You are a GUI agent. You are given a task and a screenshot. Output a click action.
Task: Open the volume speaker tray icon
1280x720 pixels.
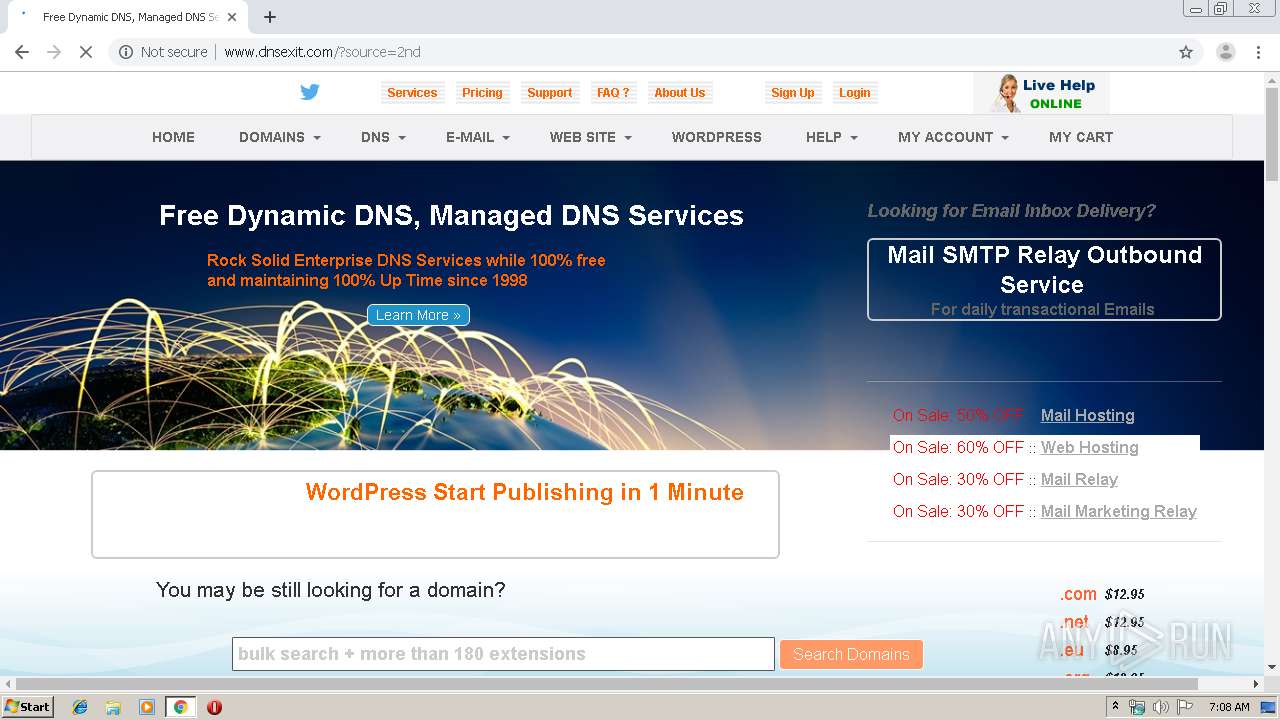1160,707
